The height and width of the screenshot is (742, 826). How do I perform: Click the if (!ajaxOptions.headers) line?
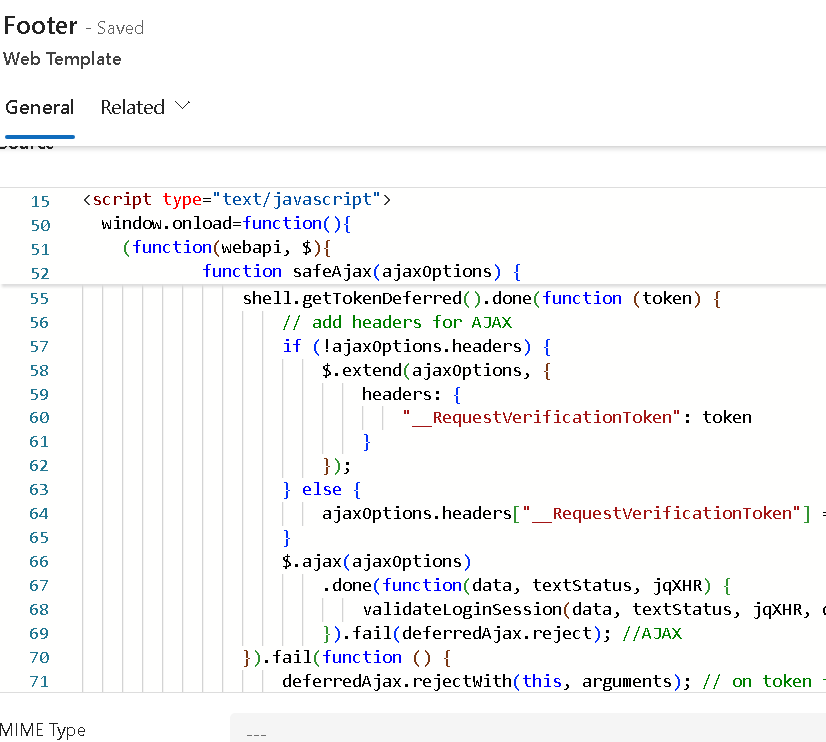coord(417,347)
